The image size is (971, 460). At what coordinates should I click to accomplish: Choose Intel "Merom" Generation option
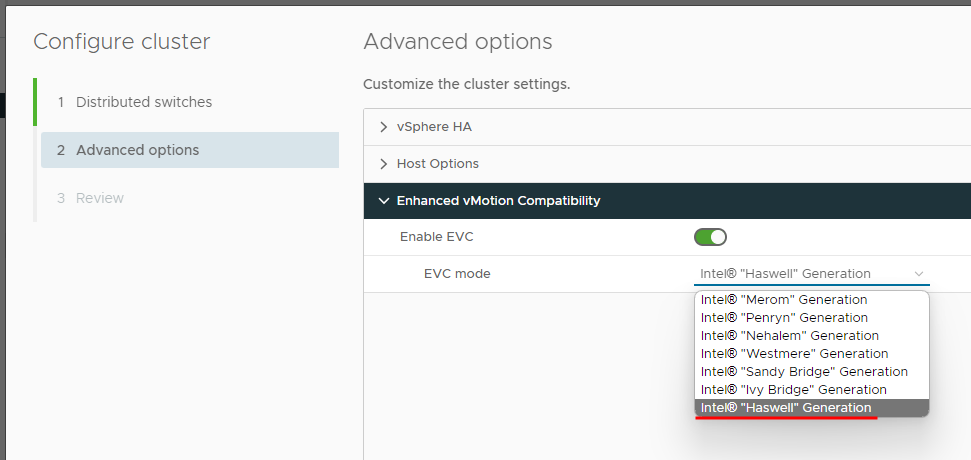812,300
